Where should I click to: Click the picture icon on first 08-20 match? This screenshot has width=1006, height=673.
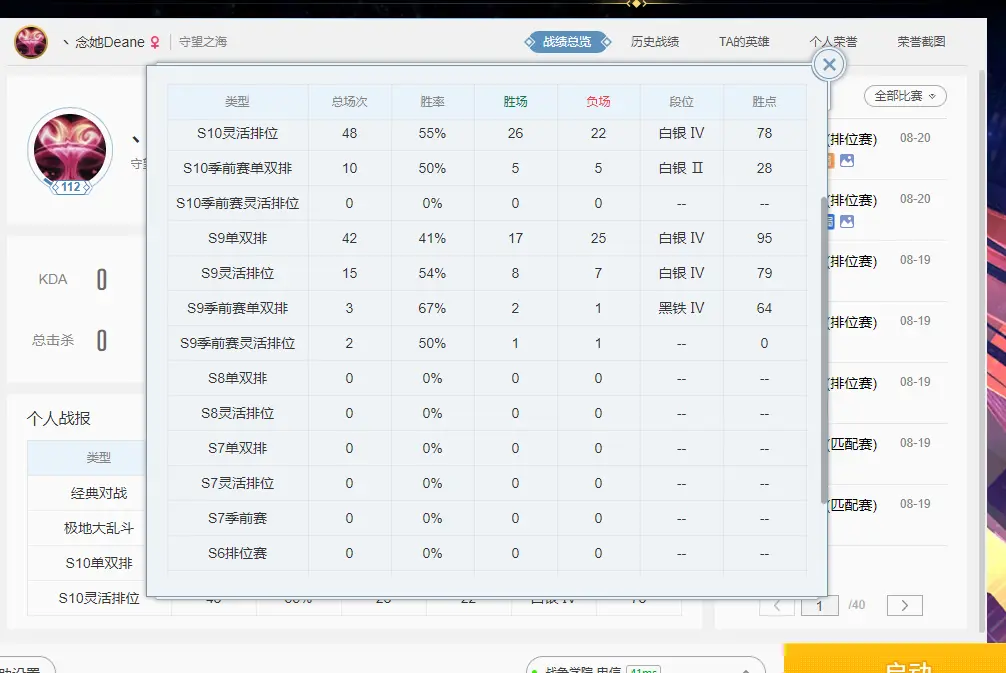coord(846,161)
